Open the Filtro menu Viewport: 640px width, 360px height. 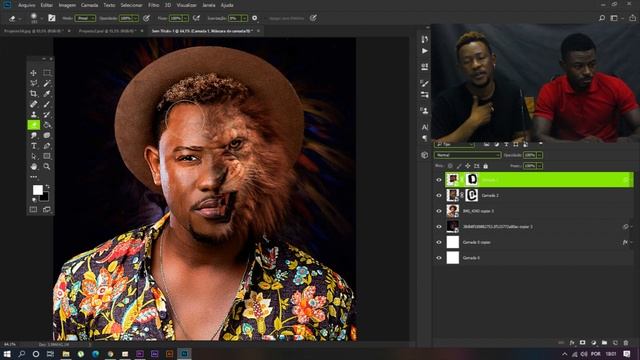point(153,5)
